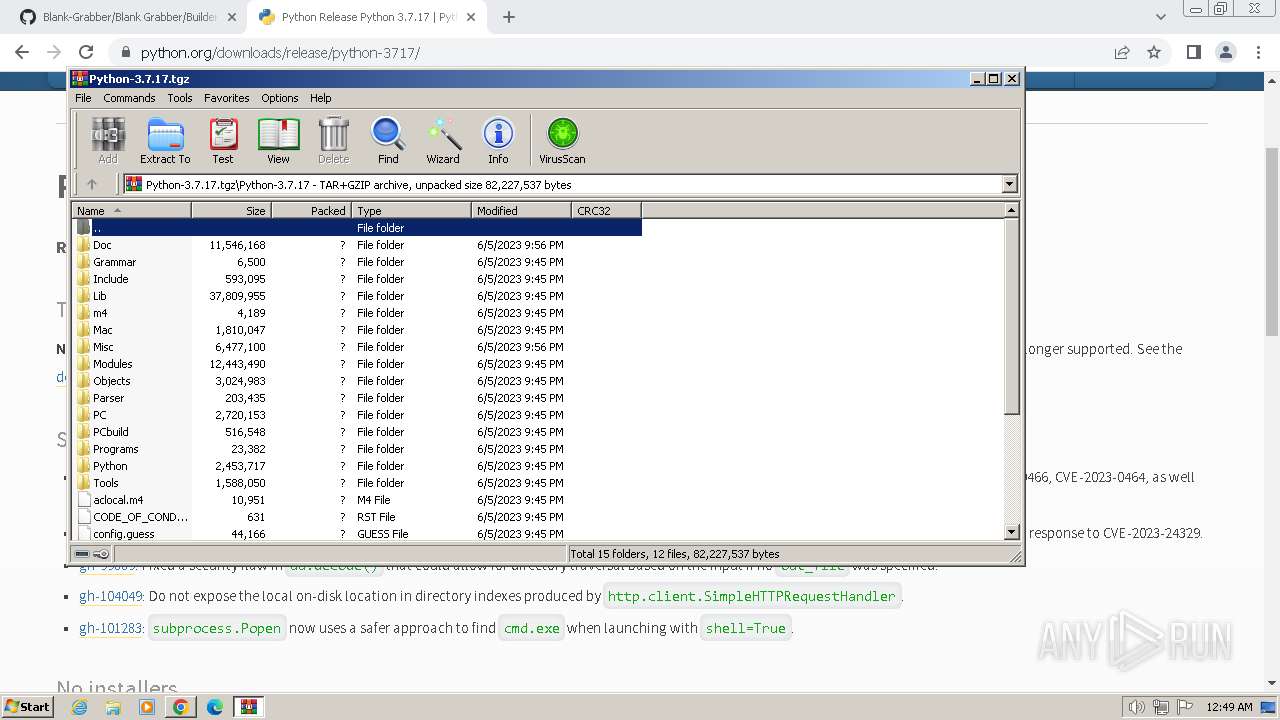Select the Doc folder
The width and height of the screenshot is (1280, 720).
357,245
